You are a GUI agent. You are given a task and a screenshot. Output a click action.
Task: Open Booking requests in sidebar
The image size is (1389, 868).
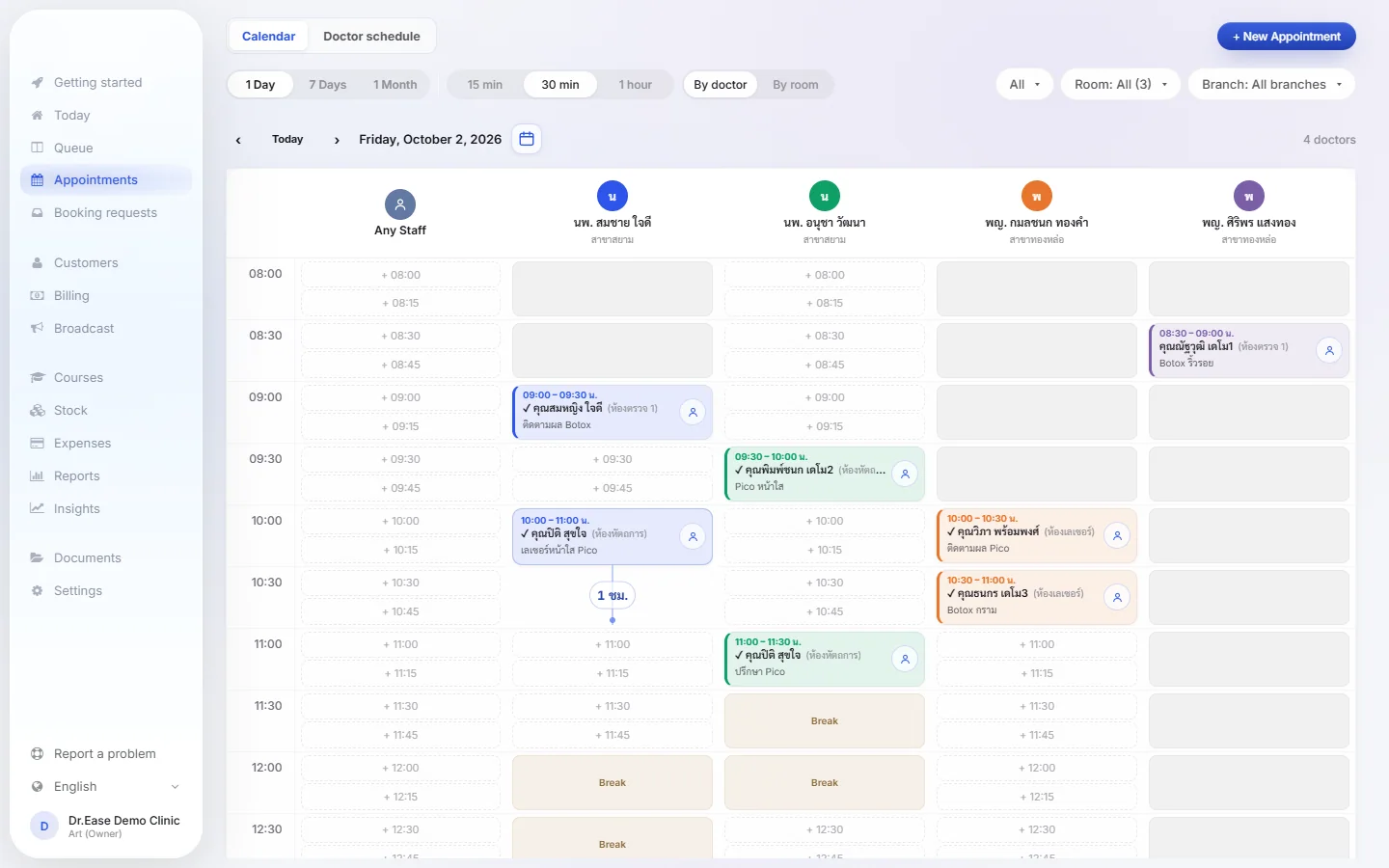click(x=106, y=213)
